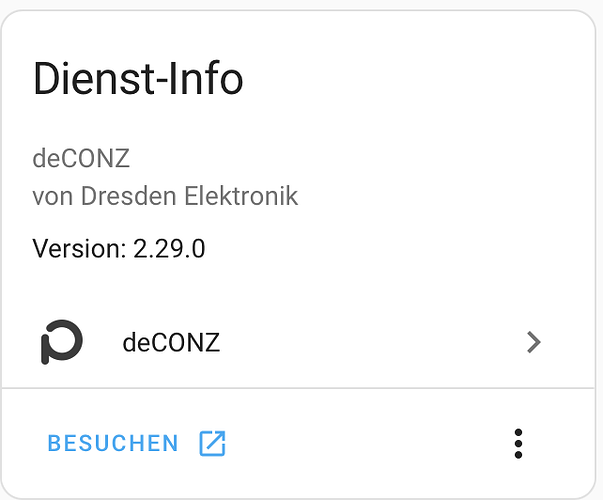This screenshot has height=500, width=603.
Task: Click the word 'Dresden' in manufacturer text
Action: (x=129, y=196)
